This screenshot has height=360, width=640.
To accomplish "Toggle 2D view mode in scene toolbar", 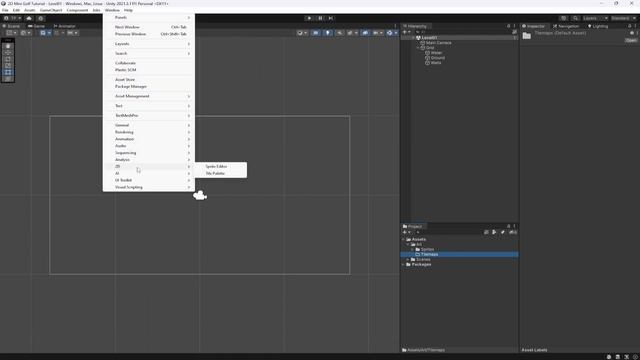I will click(316, 33).
